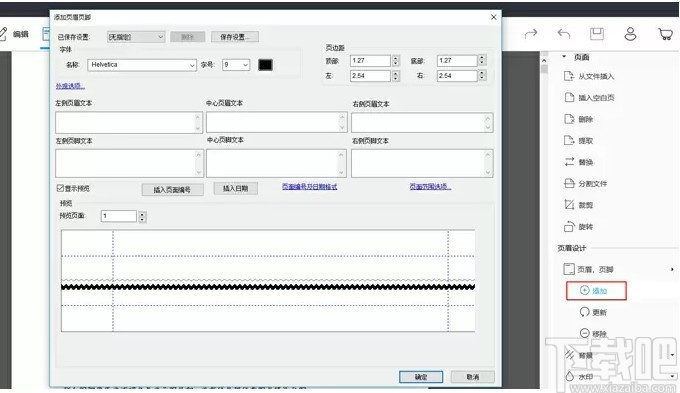
Task: Expand the 背景 dropdown arrow
Action: (x=673, y=355)
